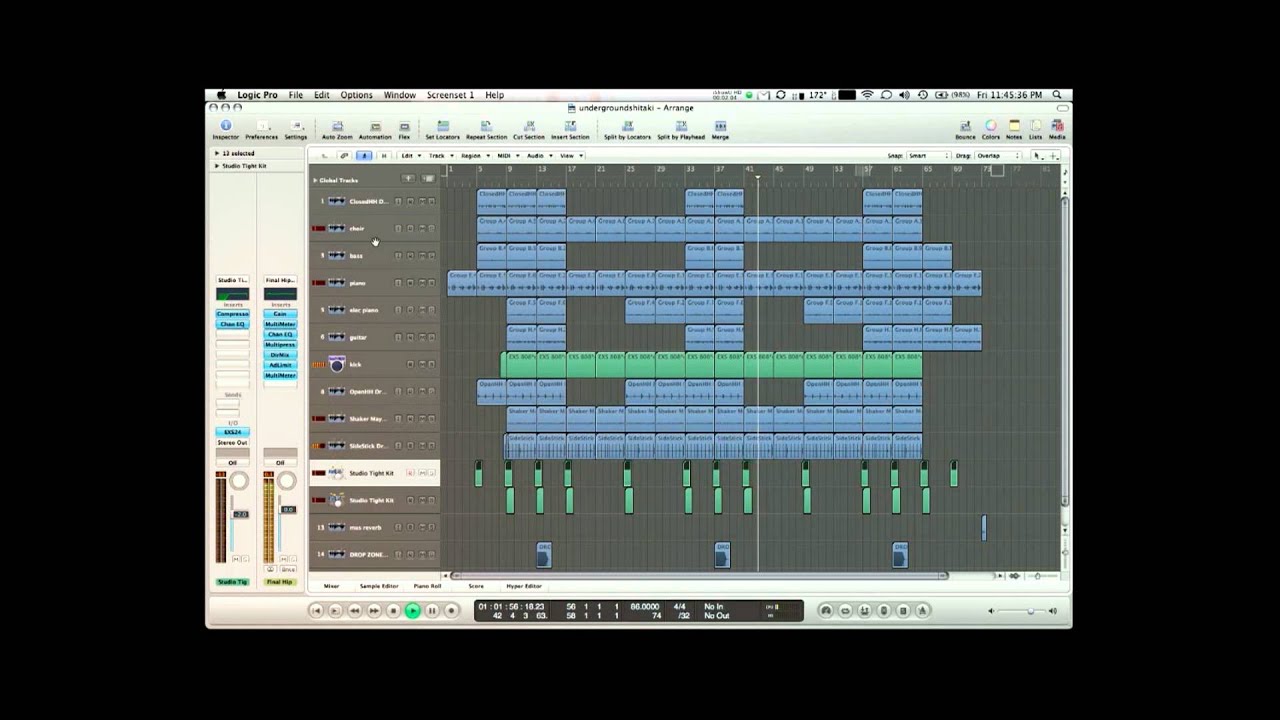Click the selected Studio Tight Kit drum icon
1280x720 pixels.
[x=337, y=473]
